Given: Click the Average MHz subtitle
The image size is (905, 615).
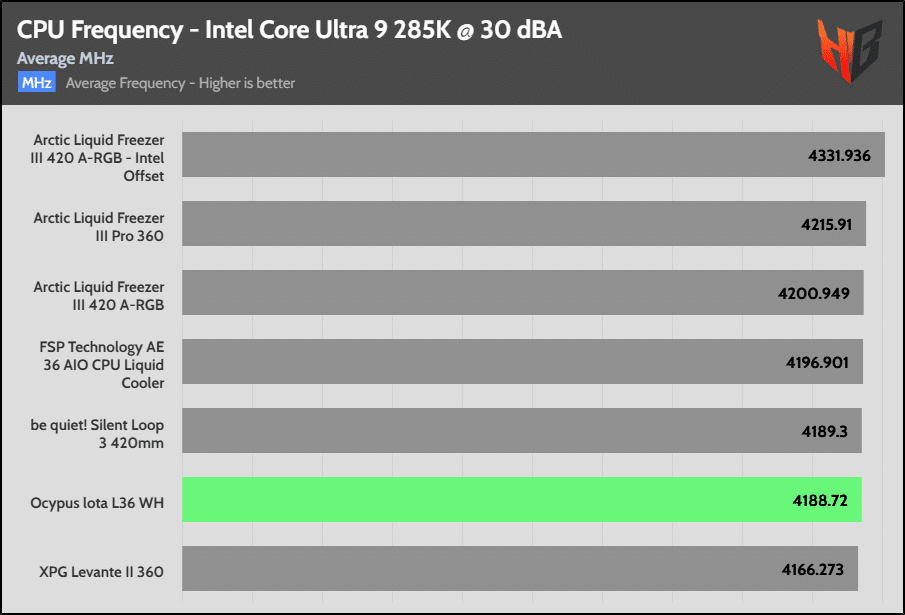Looking at the screenshot, I should tap(65, 58).
